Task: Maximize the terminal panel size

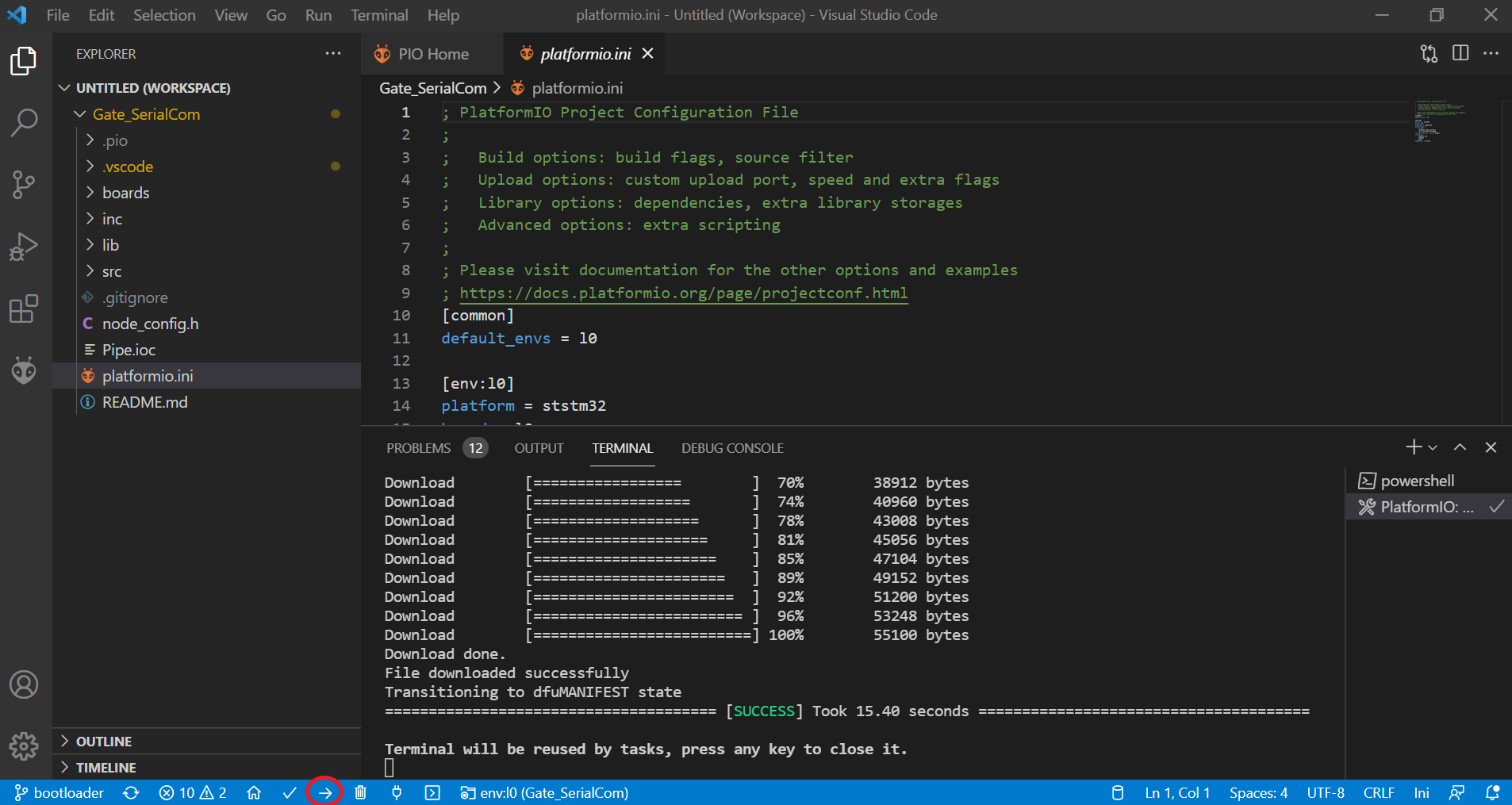Action: pos(1460,447)
